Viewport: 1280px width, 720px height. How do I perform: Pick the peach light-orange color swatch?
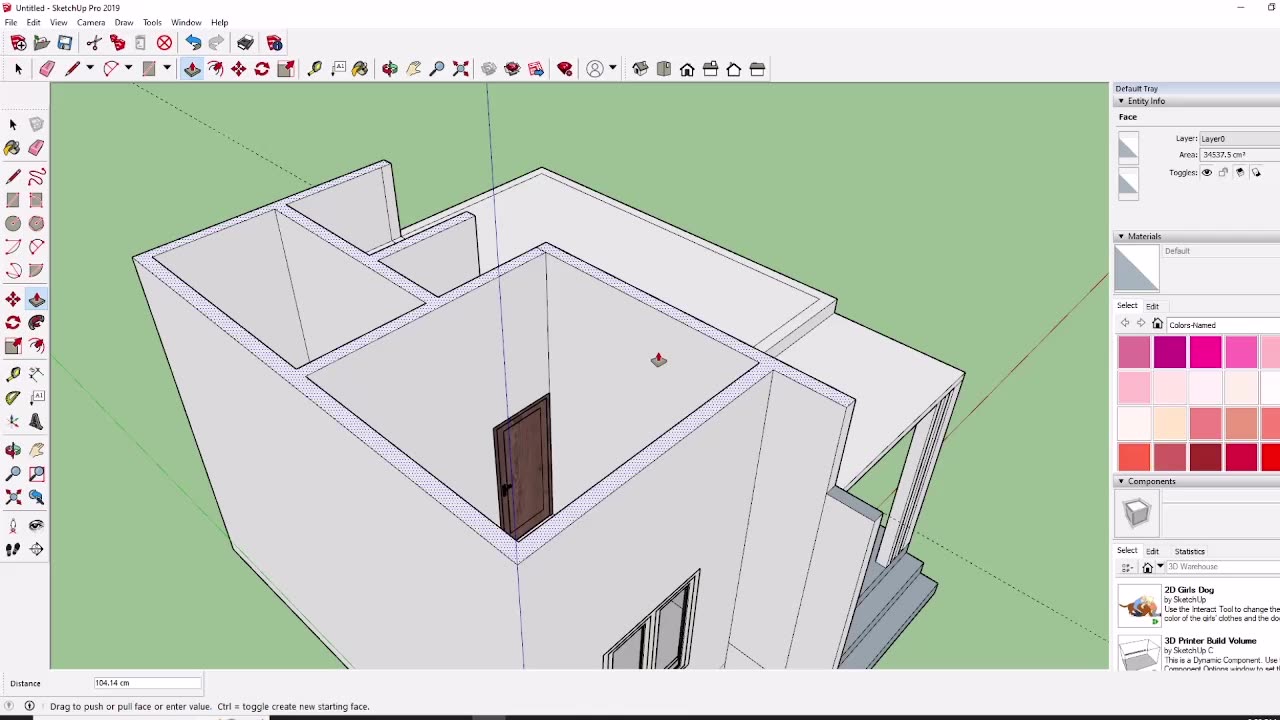click(x=1170, y=422)
